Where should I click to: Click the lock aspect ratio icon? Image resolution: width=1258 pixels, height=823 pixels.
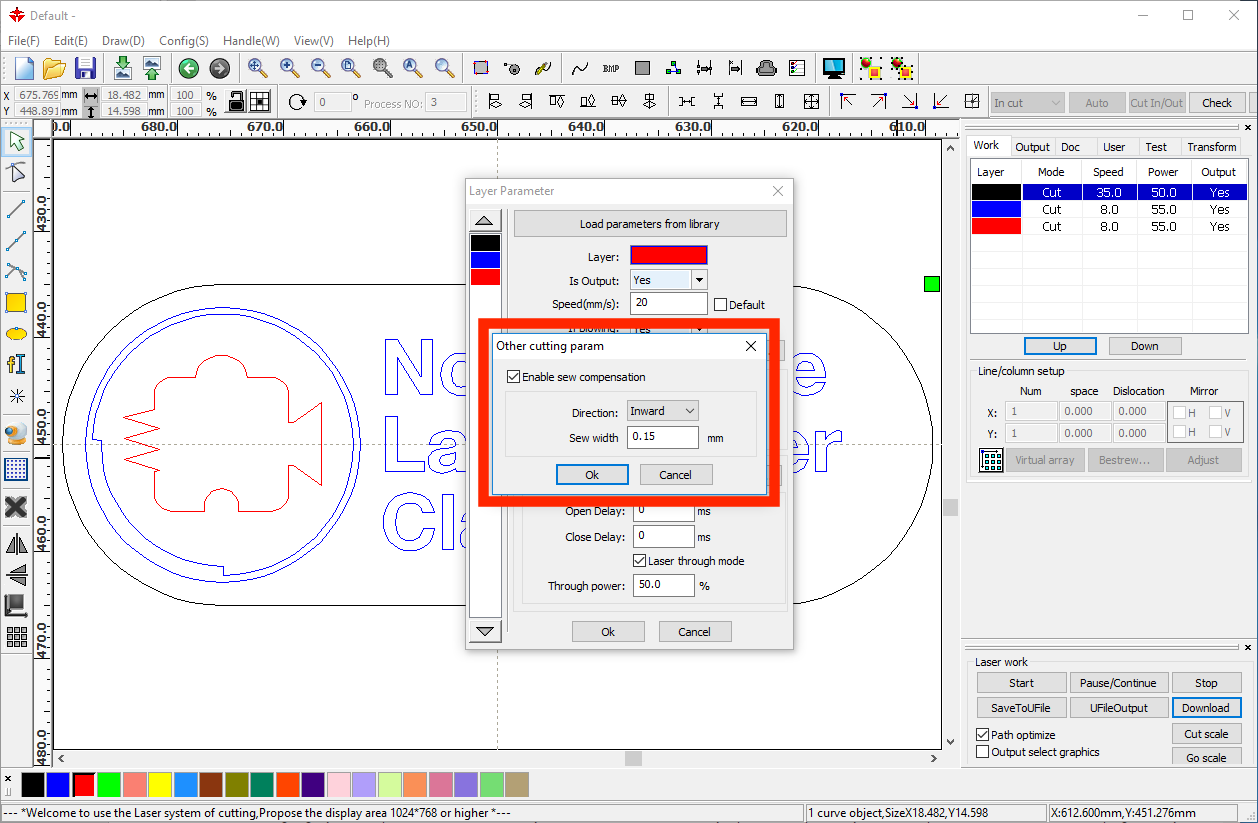point(236,101)
